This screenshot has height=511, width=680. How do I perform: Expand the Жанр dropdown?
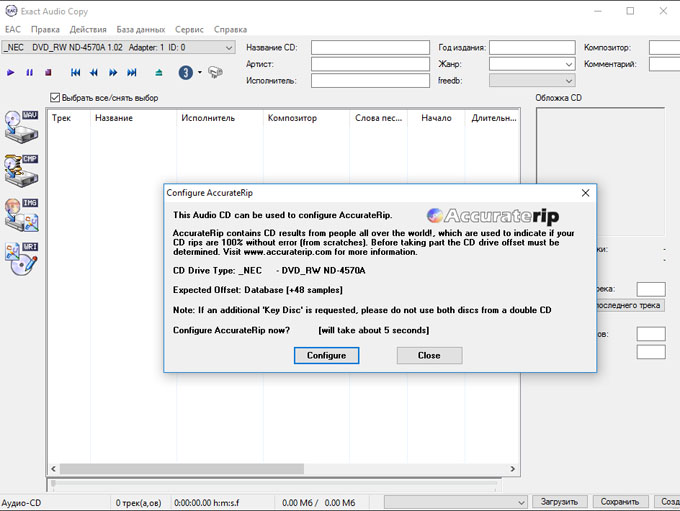tap(568, 64)
